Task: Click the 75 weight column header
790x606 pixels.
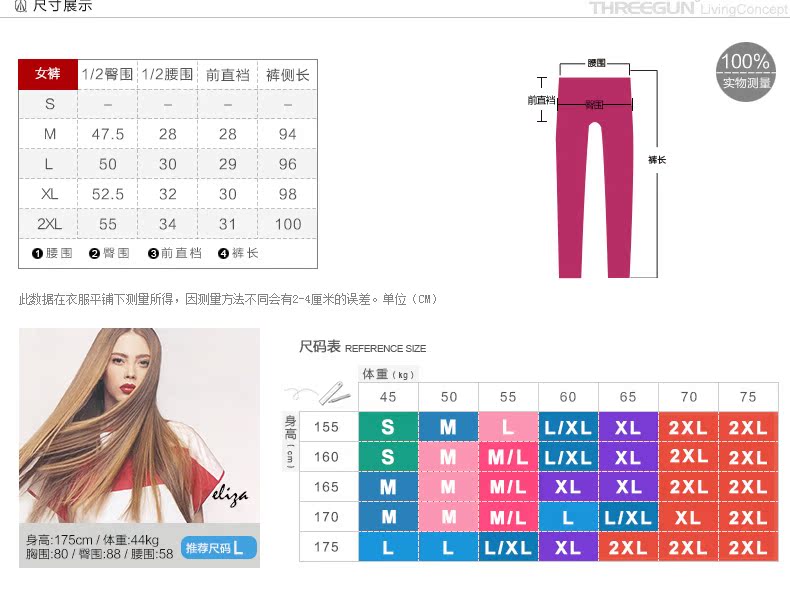Action: pos(748,397)
